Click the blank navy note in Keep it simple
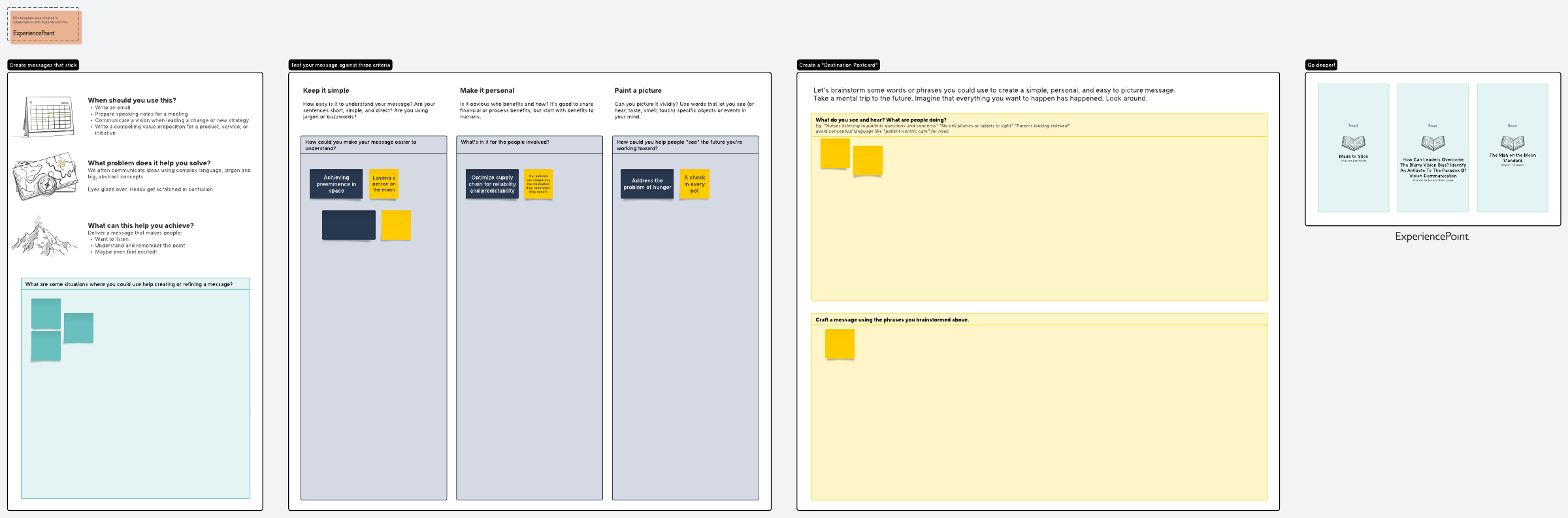The width and height of the screenshot is (1568, 518). point(348,225)
